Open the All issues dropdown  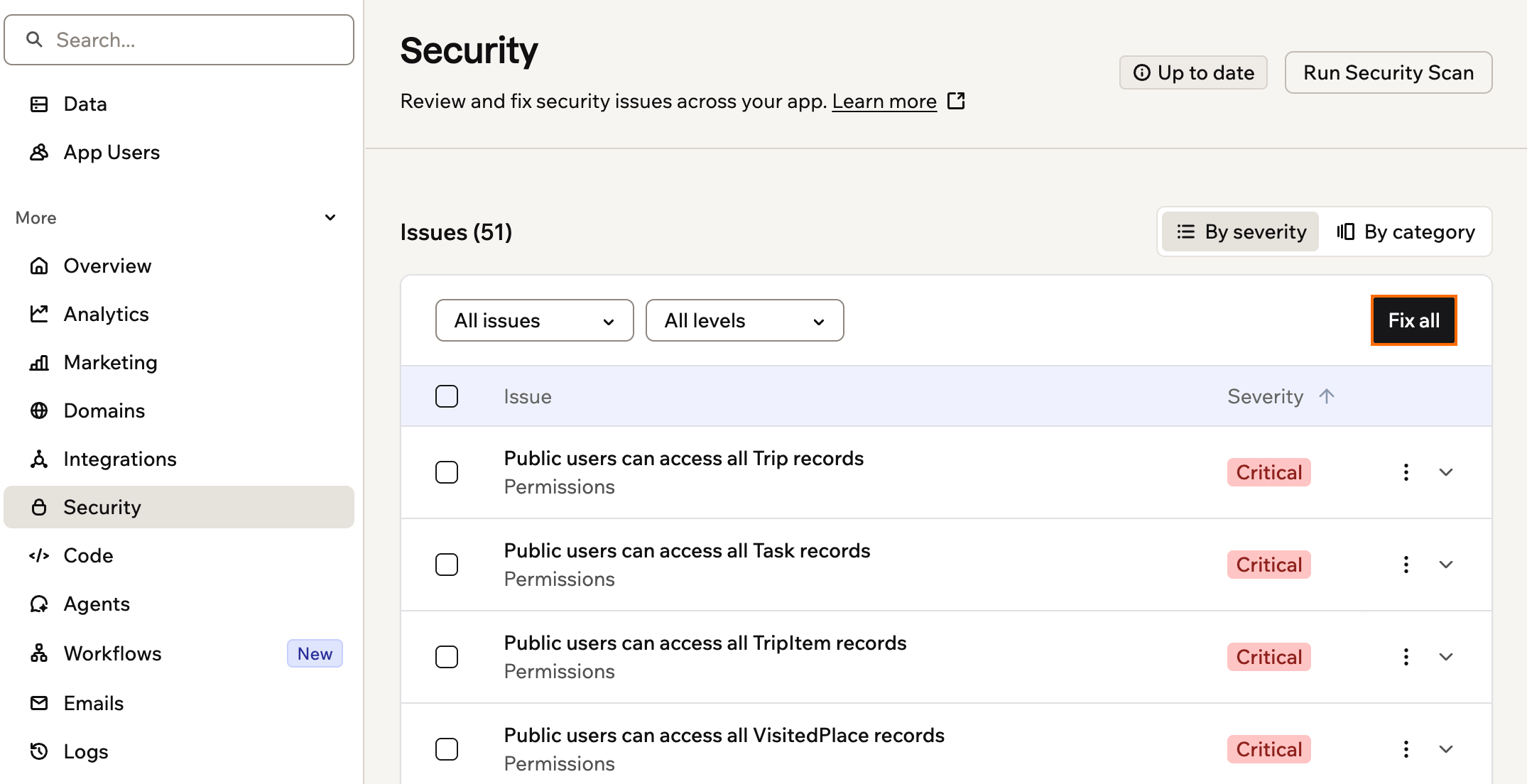click(534, 320)
